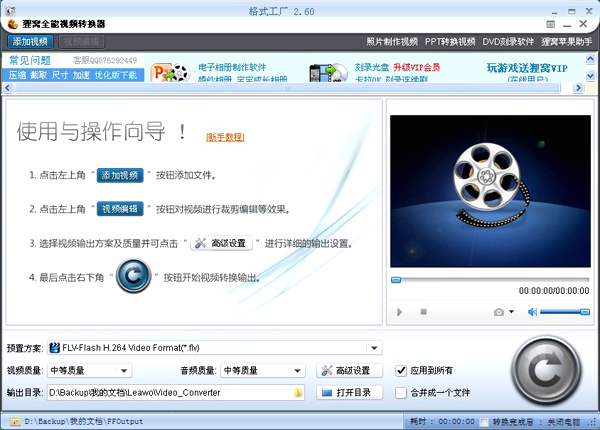Image resolution: width=600 pixels, height=430 pixels.
Task: Click the 00:00:00/00:00:00 time display
Action: pyautogui.click(x=554, y=291)
